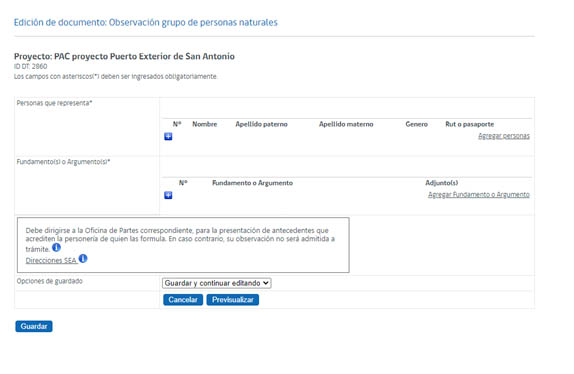
Task: Click the Apellido paterno column header
Action: point(261,124)
